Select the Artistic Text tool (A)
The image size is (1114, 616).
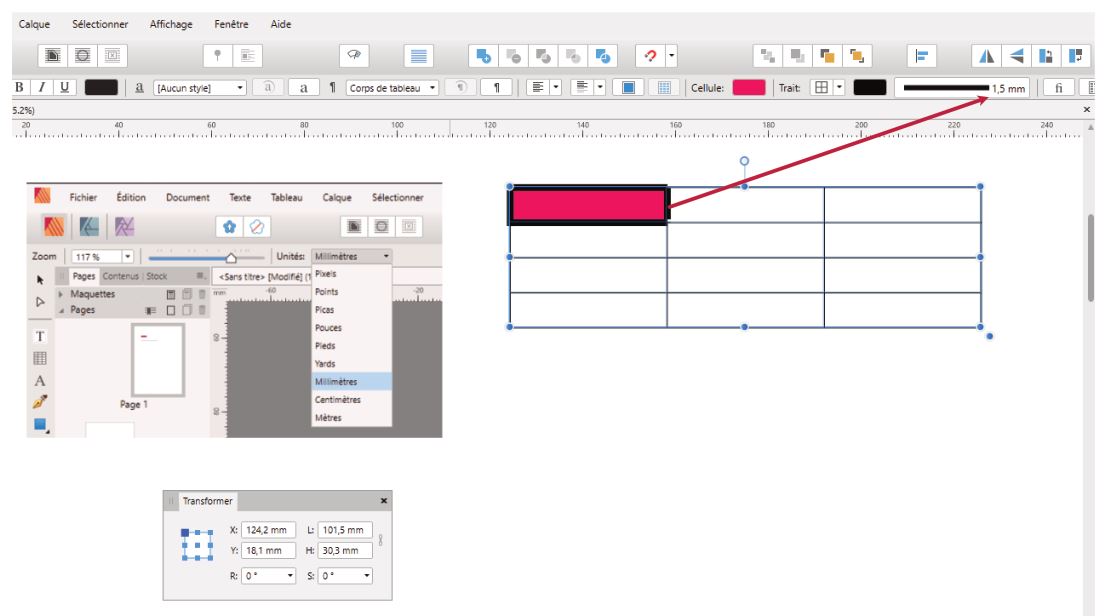coord(40,381)
